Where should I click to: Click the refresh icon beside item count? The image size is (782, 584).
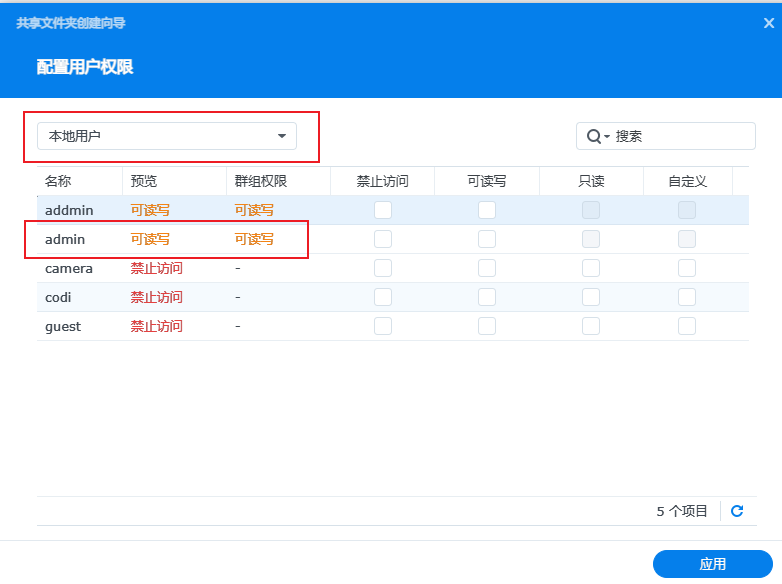tap(737, 511)
